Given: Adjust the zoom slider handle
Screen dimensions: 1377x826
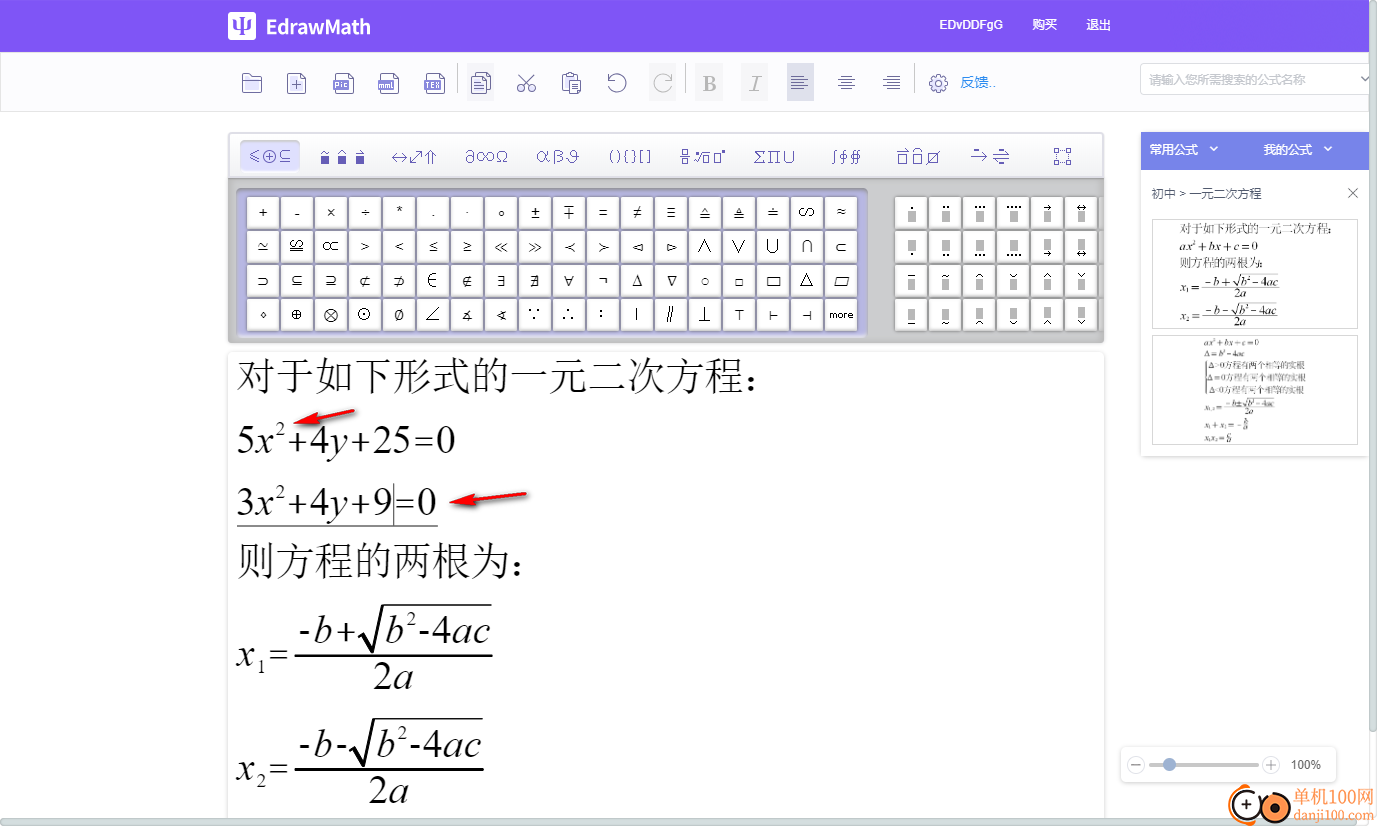Looking at the screenshot, I should tap(1169, 765).
